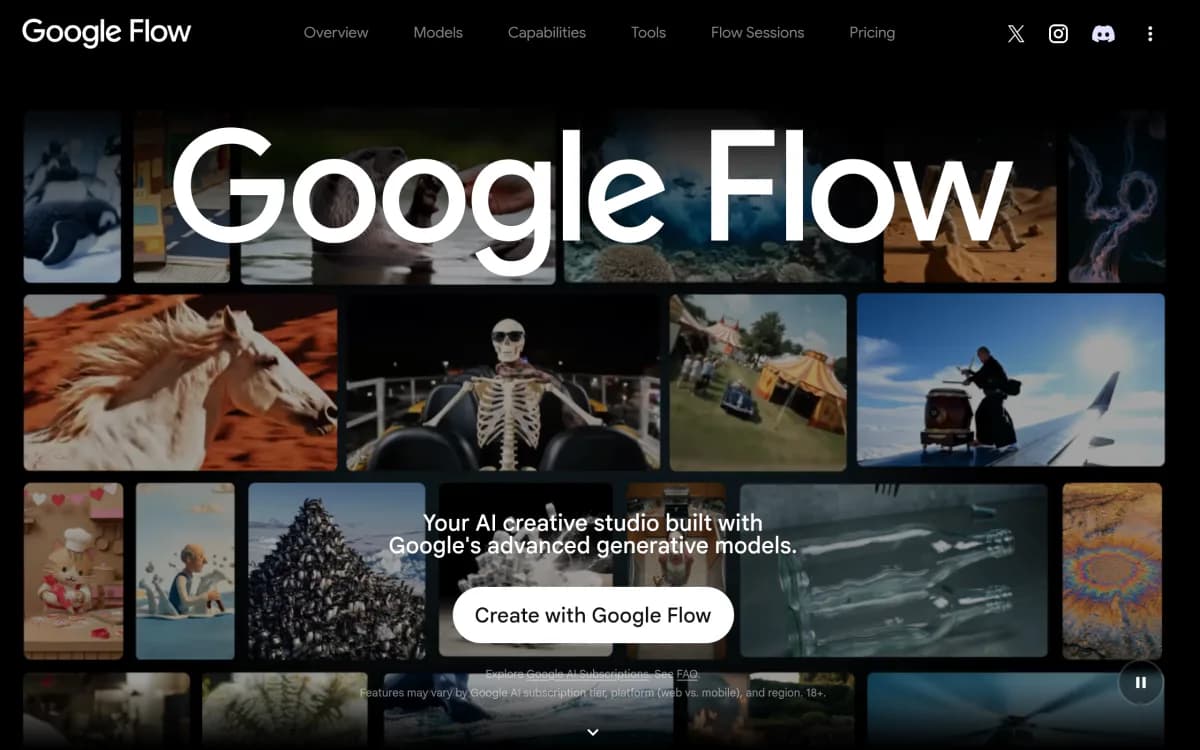Open the Instagram social icon
Screen dimensions: 1200x750
tap(1058, 33)
